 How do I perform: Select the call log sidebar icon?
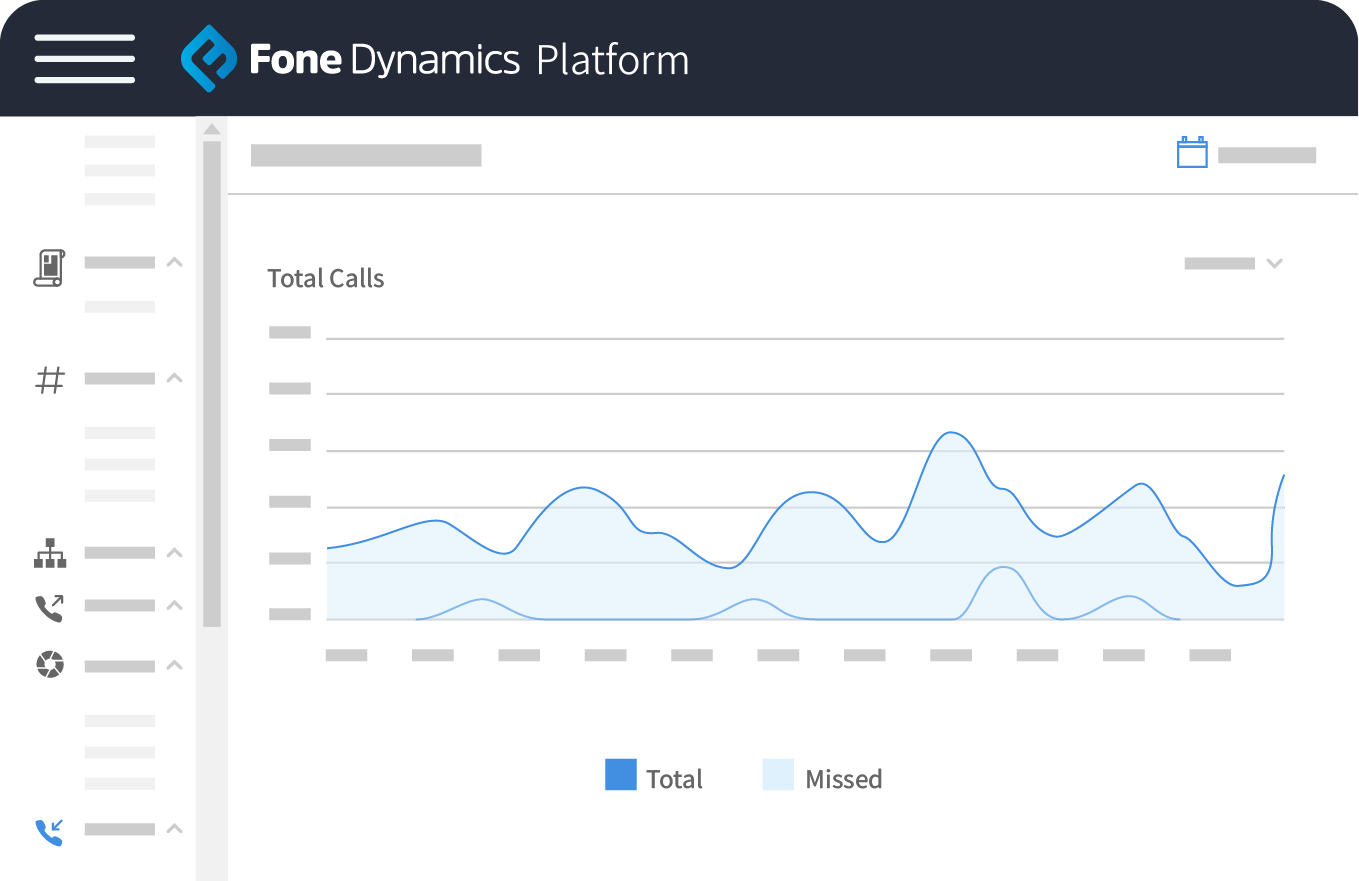tap(50, 267)
